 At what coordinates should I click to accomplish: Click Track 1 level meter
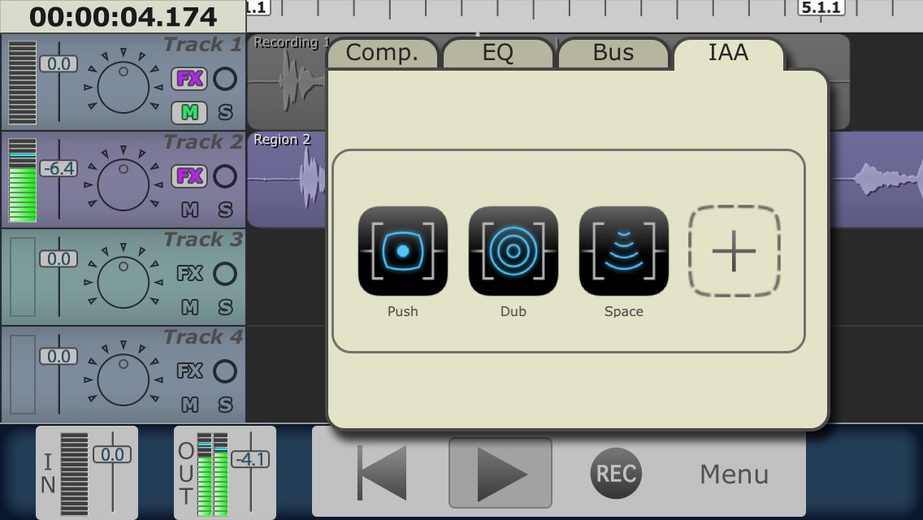(22, 82)
